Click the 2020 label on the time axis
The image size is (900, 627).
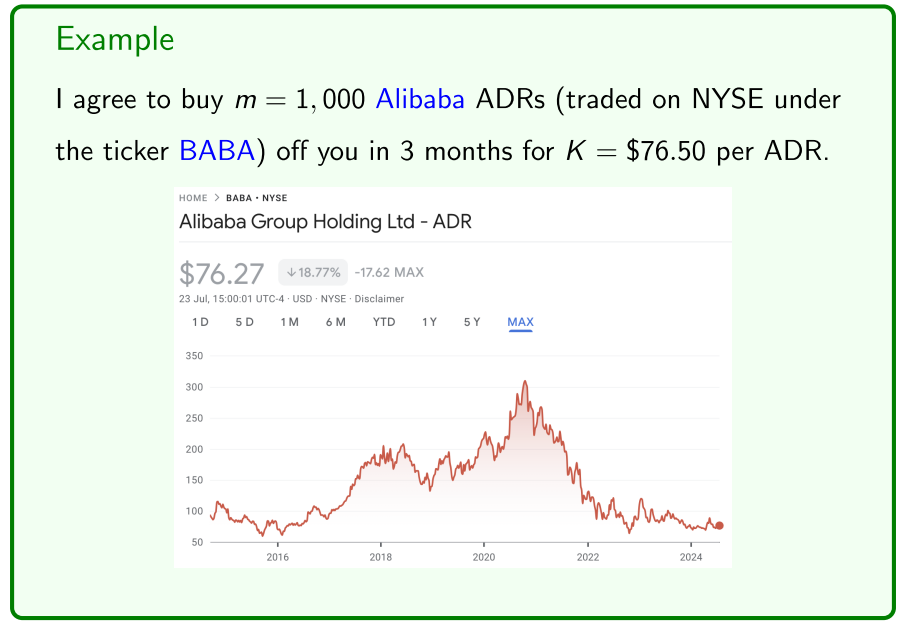(x=484, y=556)
